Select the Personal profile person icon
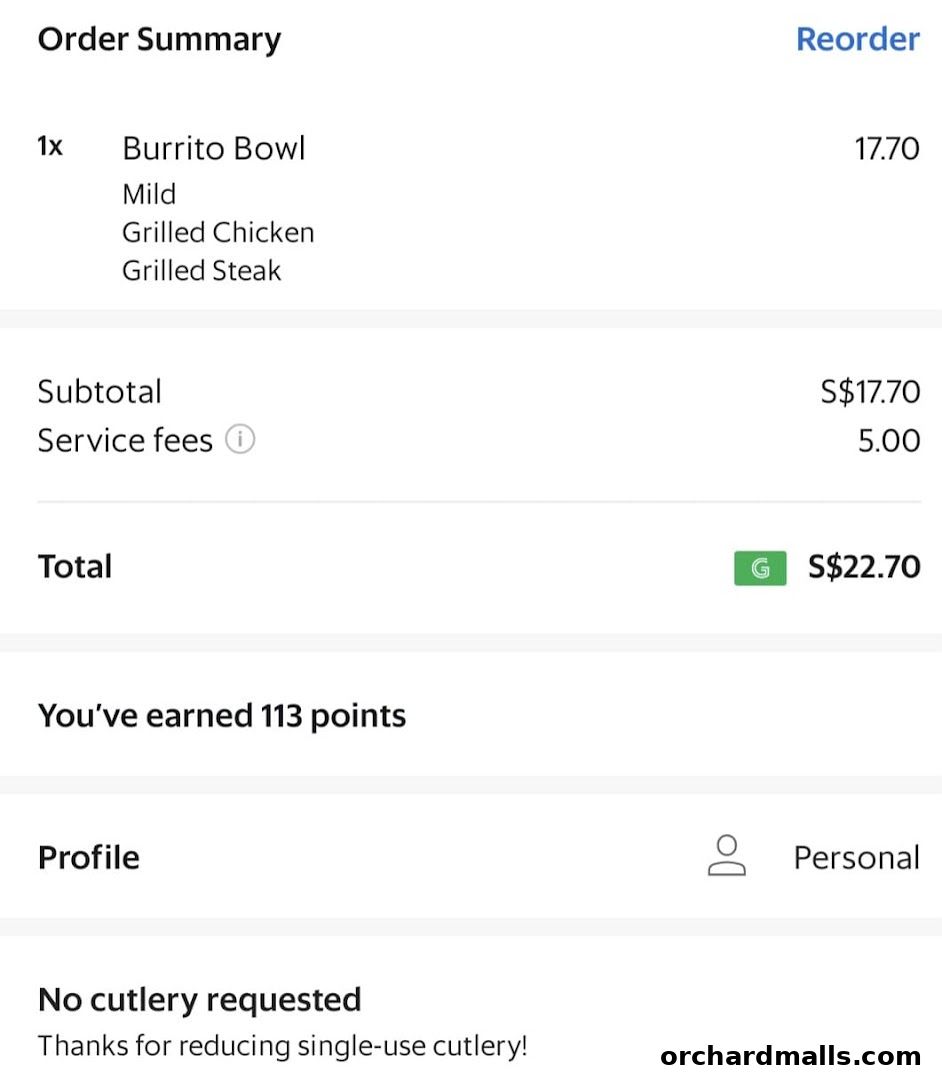Image resolution: width=942 pixels, height=1080 pixels. pyautogui.click(x=727, y=857)
